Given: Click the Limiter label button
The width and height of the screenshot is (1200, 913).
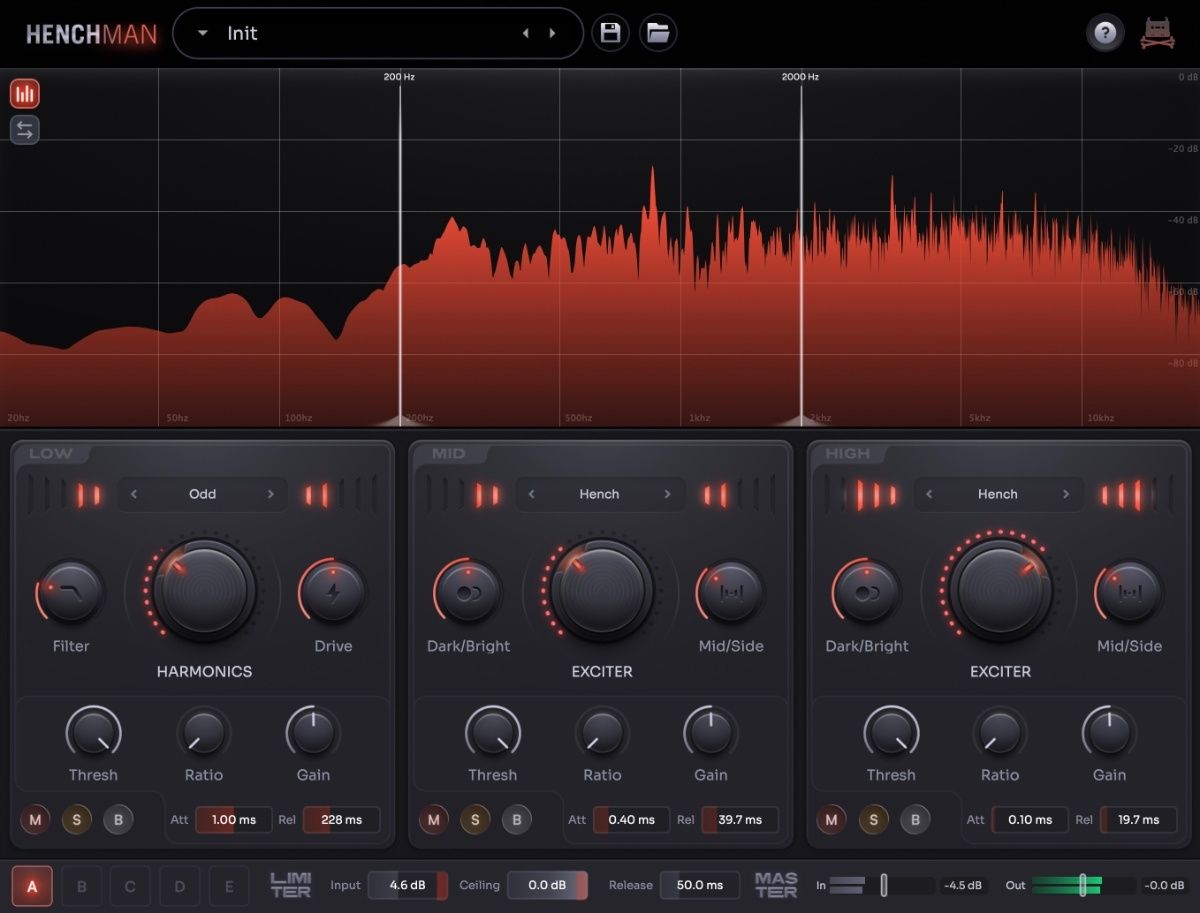Looking at the screenshot, I should [x=291, y=885].
